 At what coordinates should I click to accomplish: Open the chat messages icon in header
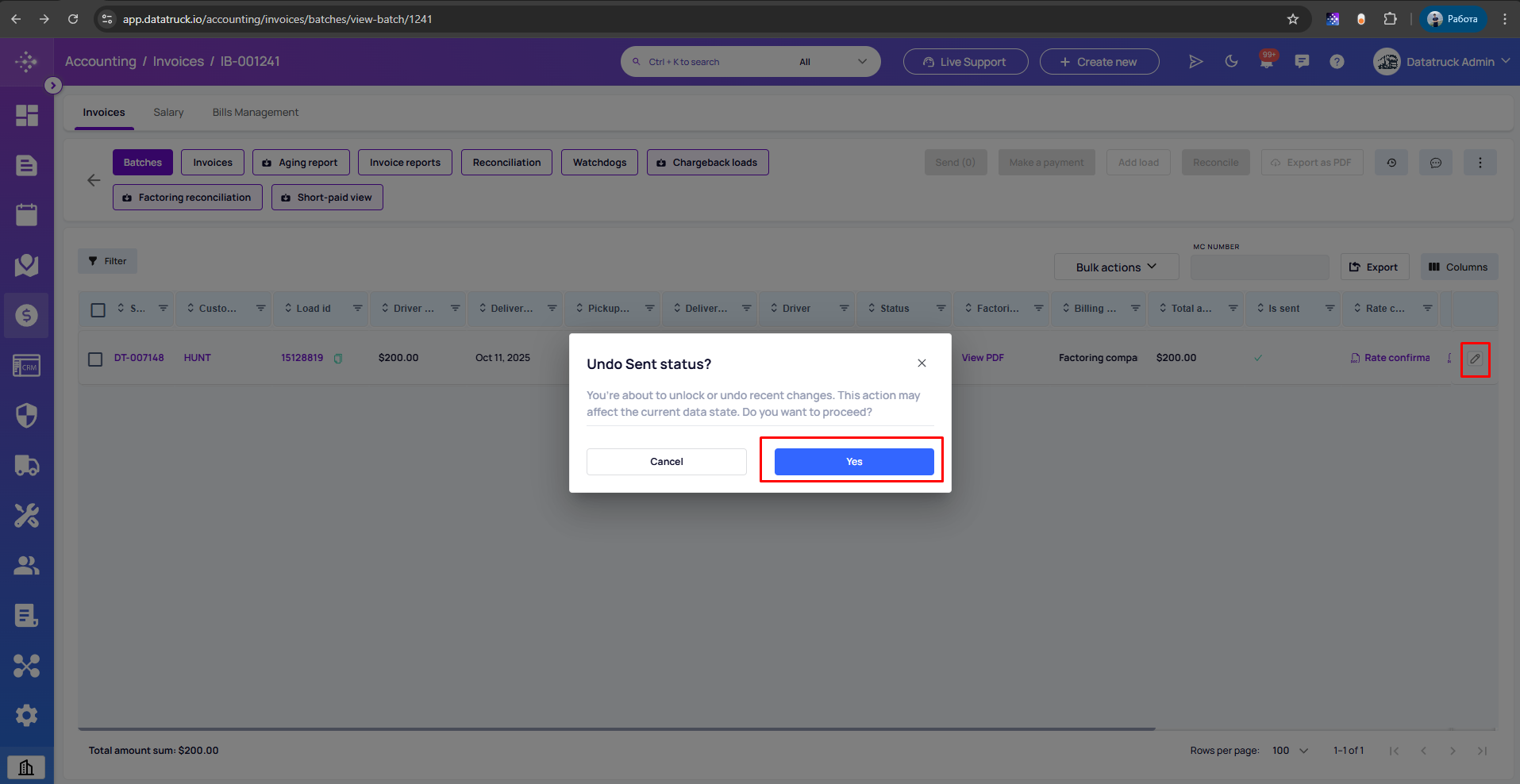click(x=1302, y=62)
